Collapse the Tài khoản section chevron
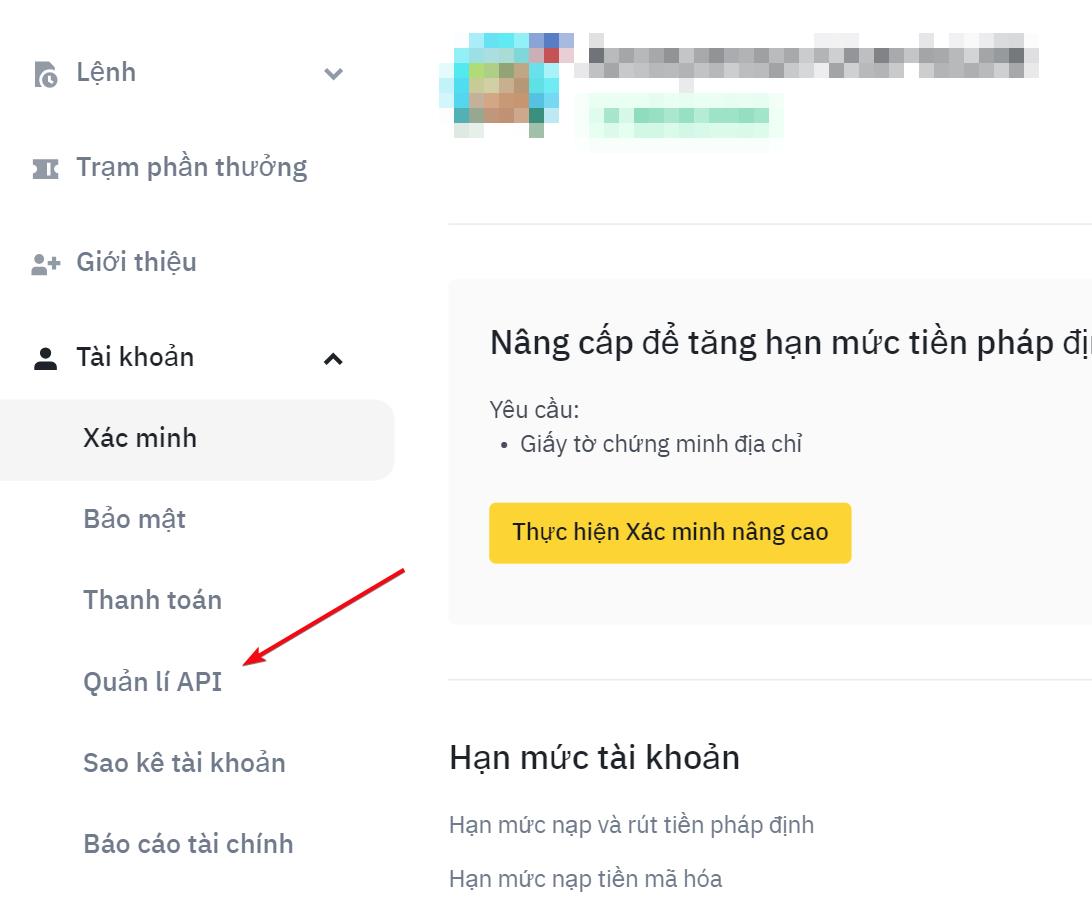Viewport: 1092px width, 905px height. tap(334, 359)
